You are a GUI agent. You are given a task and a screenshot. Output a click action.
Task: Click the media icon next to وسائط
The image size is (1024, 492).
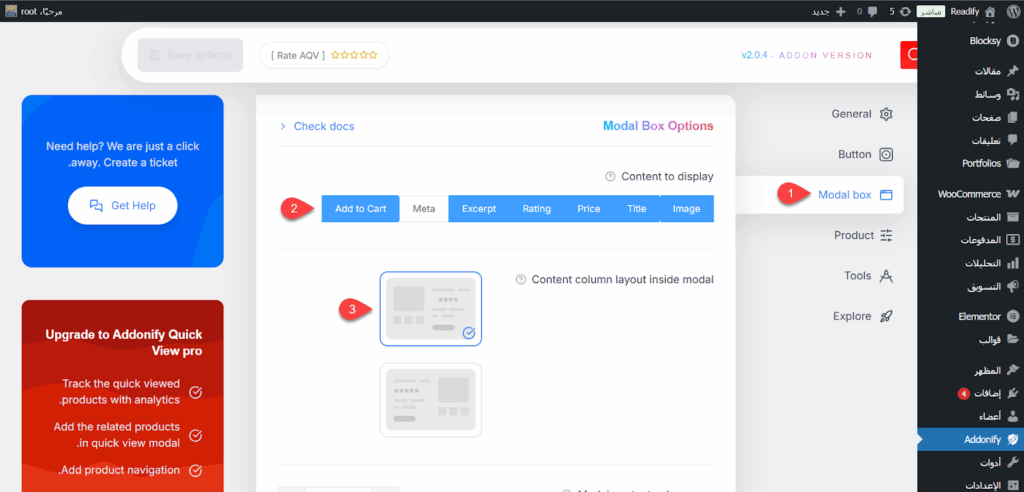pyautogui.click(x=1013, y=94)
